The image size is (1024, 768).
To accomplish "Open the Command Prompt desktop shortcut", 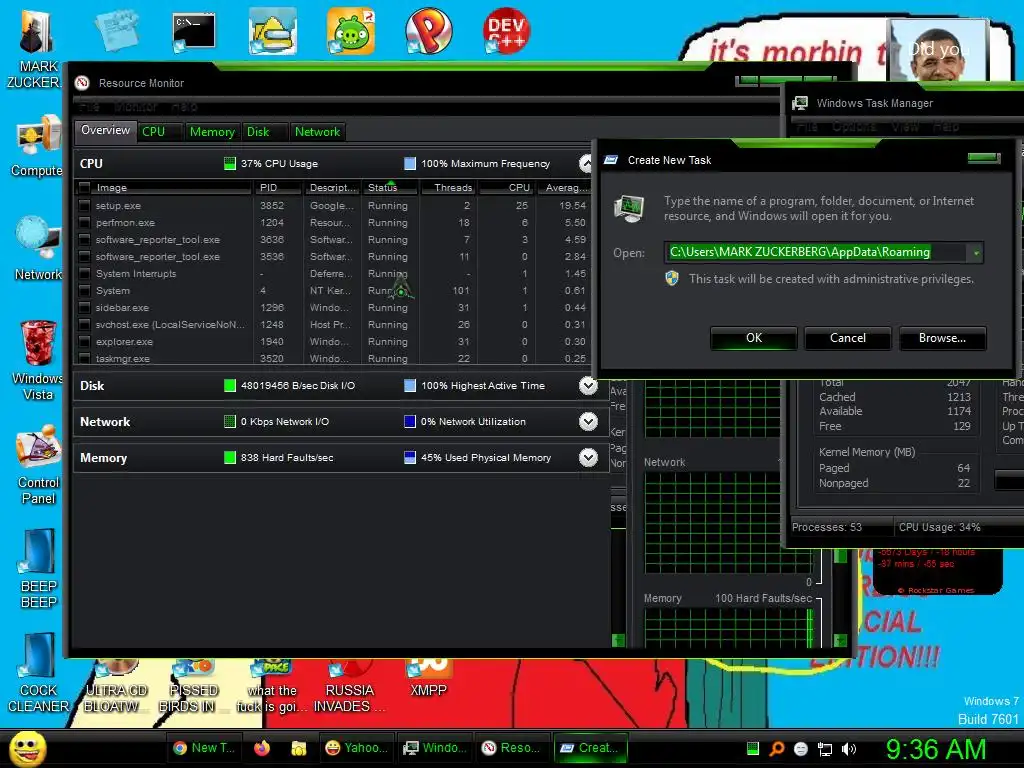I will 193,31.
